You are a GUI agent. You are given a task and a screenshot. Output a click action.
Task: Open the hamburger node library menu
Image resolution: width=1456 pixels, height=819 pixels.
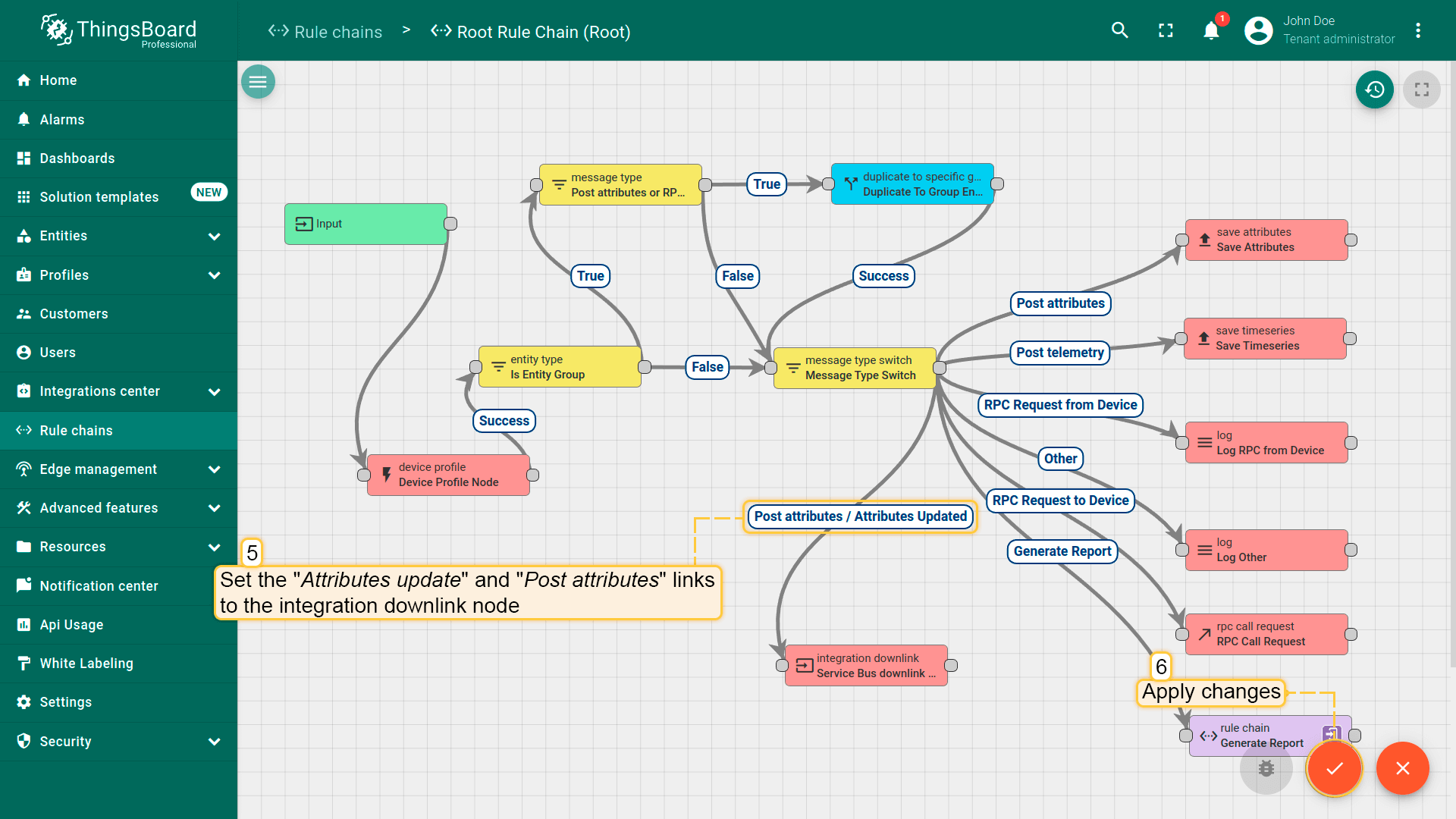(258, 82)
